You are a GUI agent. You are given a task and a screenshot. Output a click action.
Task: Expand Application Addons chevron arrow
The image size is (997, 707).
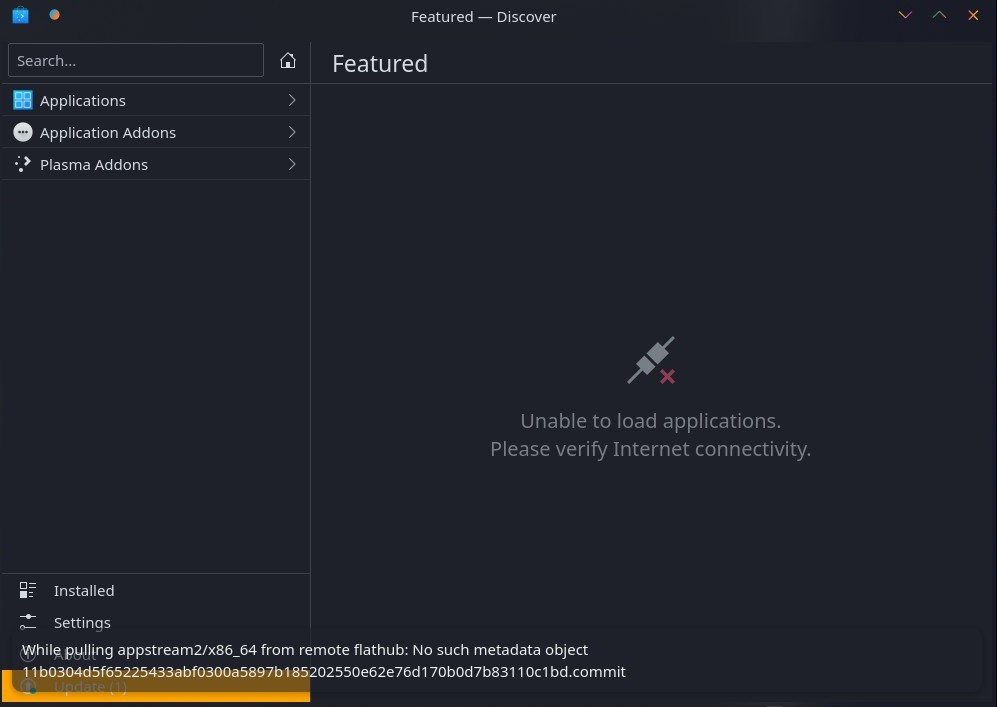point(292,132)
